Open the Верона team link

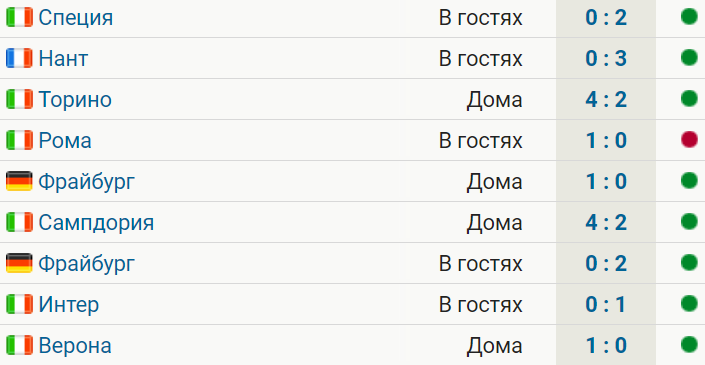pos(75,346)
